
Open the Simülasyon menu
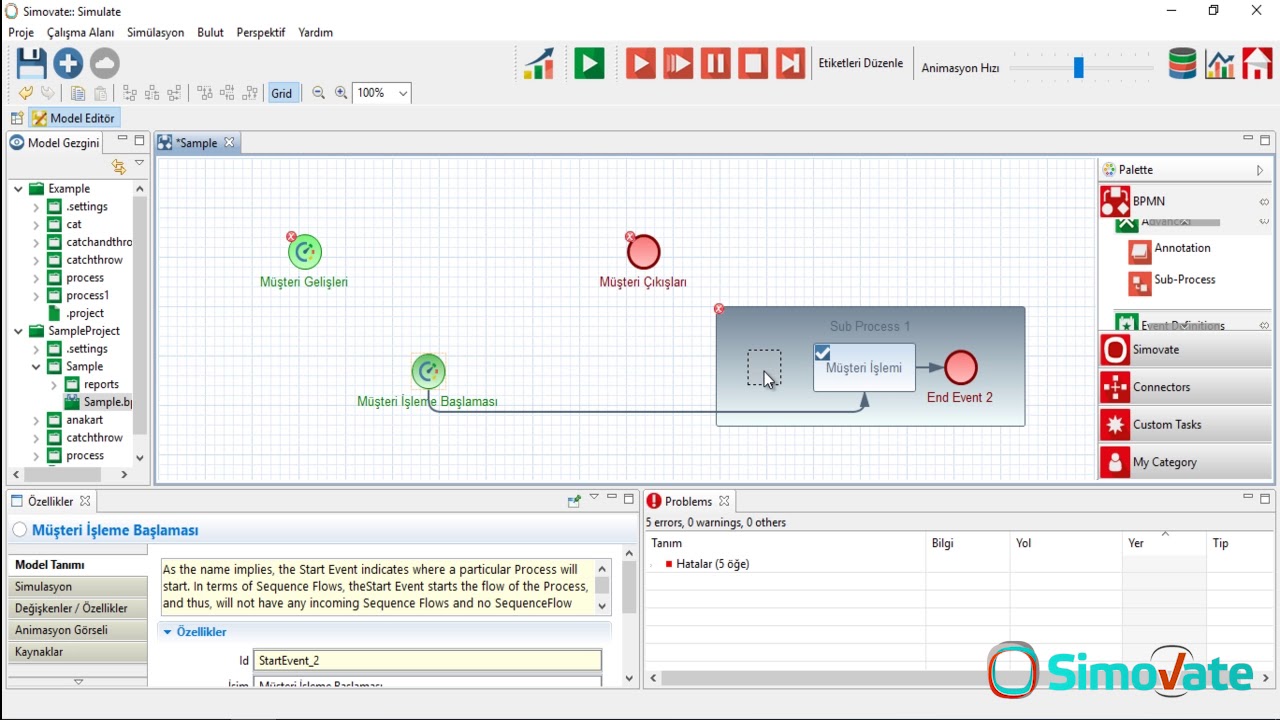click(156, 32)
